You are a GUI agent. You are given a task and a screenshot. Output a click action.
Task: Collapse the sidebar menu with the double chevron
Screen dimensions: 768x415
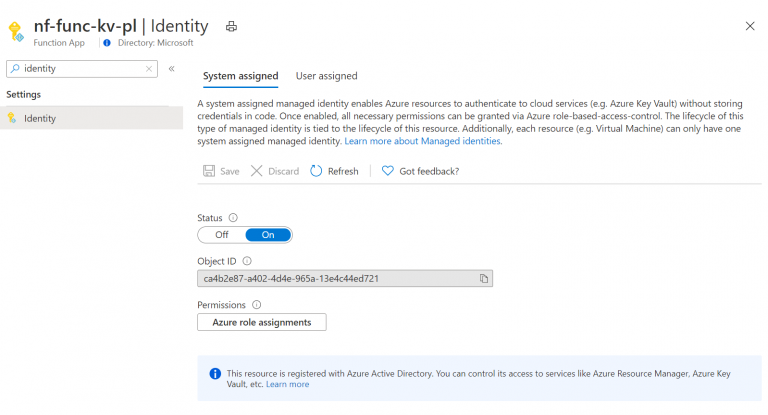[x=171, y=69]
